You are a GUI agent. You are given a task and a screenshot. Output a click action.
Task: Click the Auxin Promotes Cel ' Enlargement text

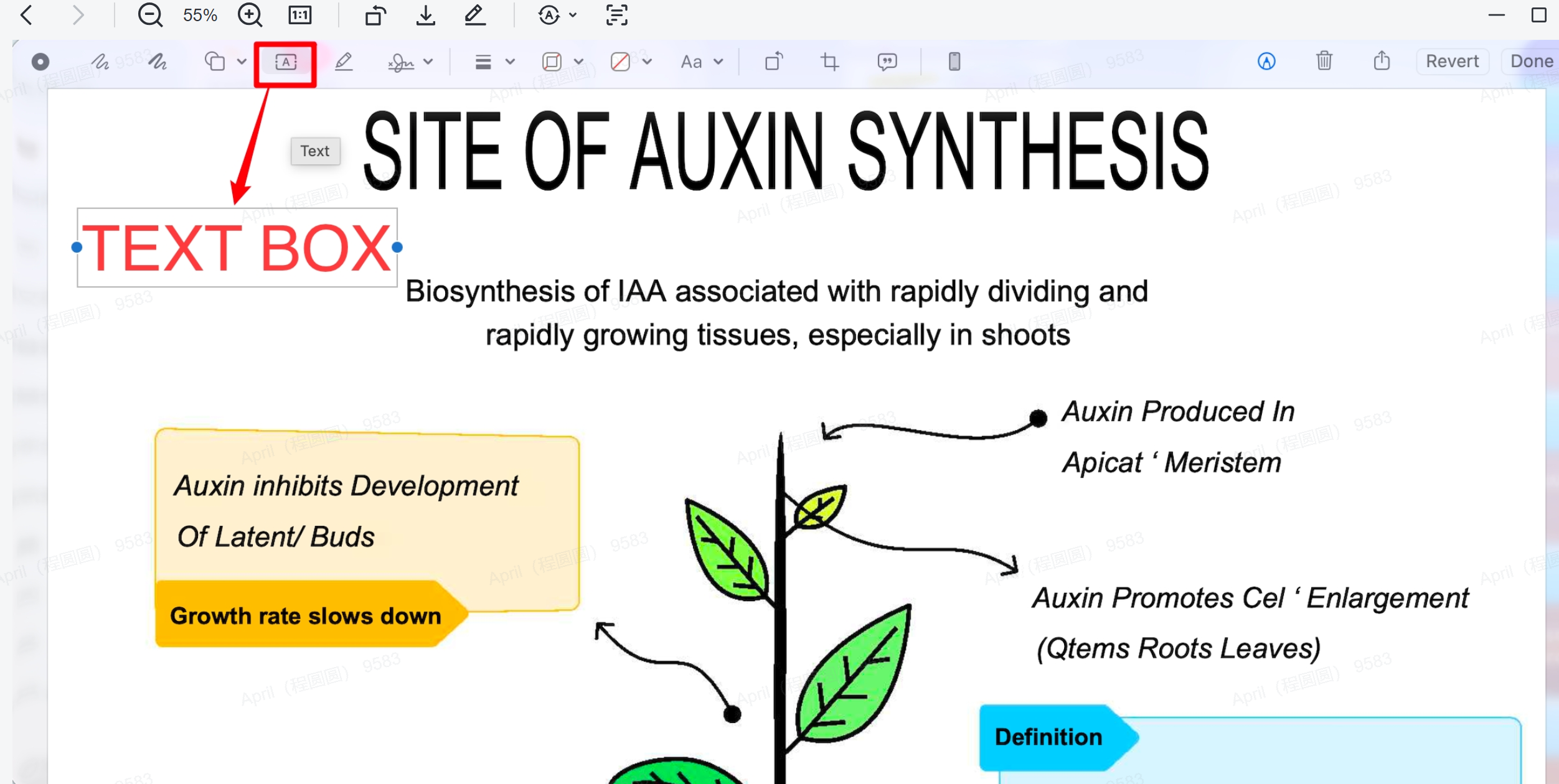[1250, 599]
